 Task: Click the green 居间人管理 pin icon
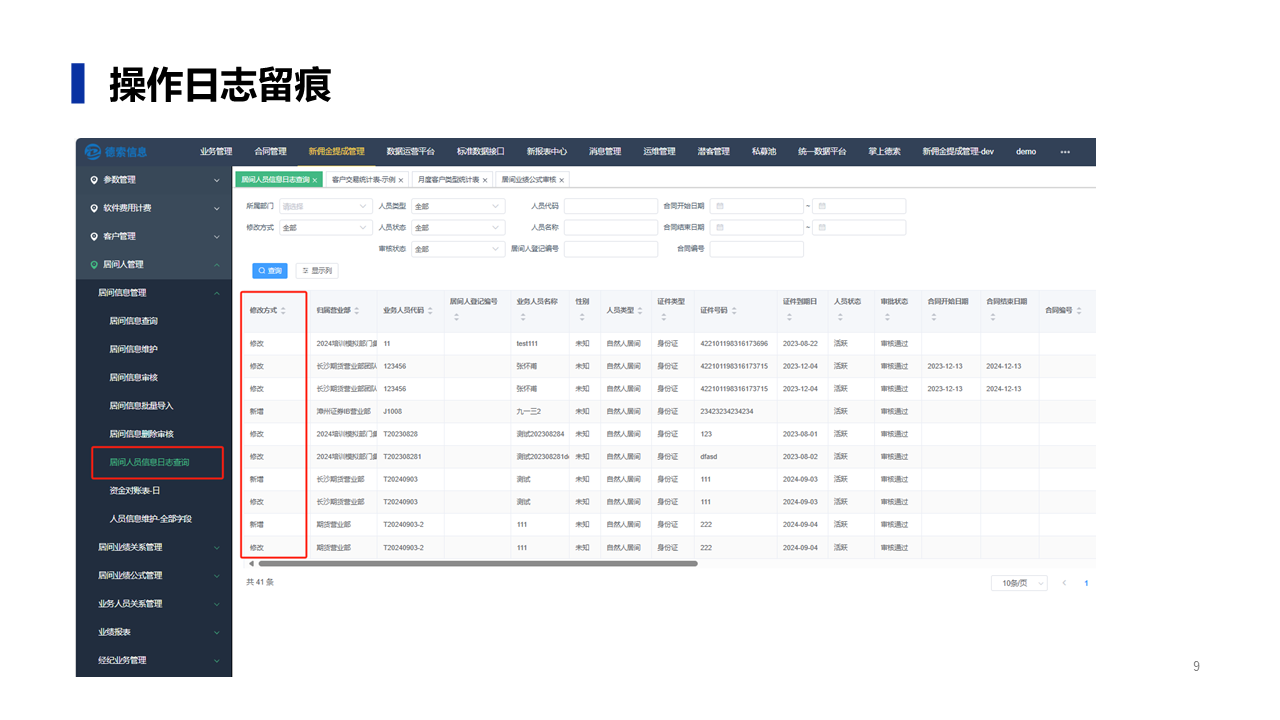pyautogui.click(x=95, y=264)
